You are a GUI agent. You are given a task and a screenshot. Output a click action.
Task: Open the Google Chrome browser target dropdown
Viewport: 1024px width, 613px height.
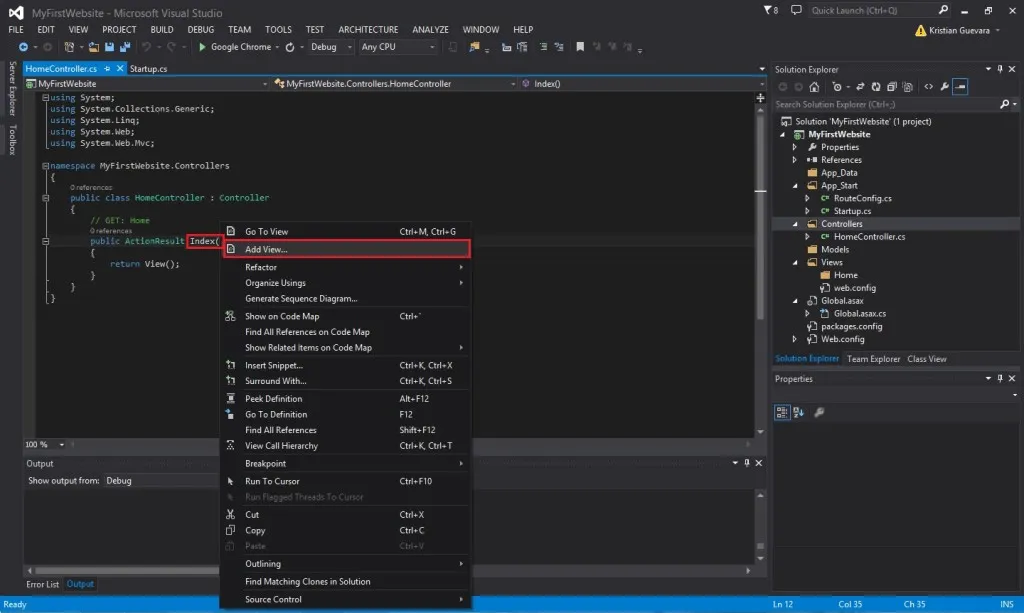pos(277,47)
